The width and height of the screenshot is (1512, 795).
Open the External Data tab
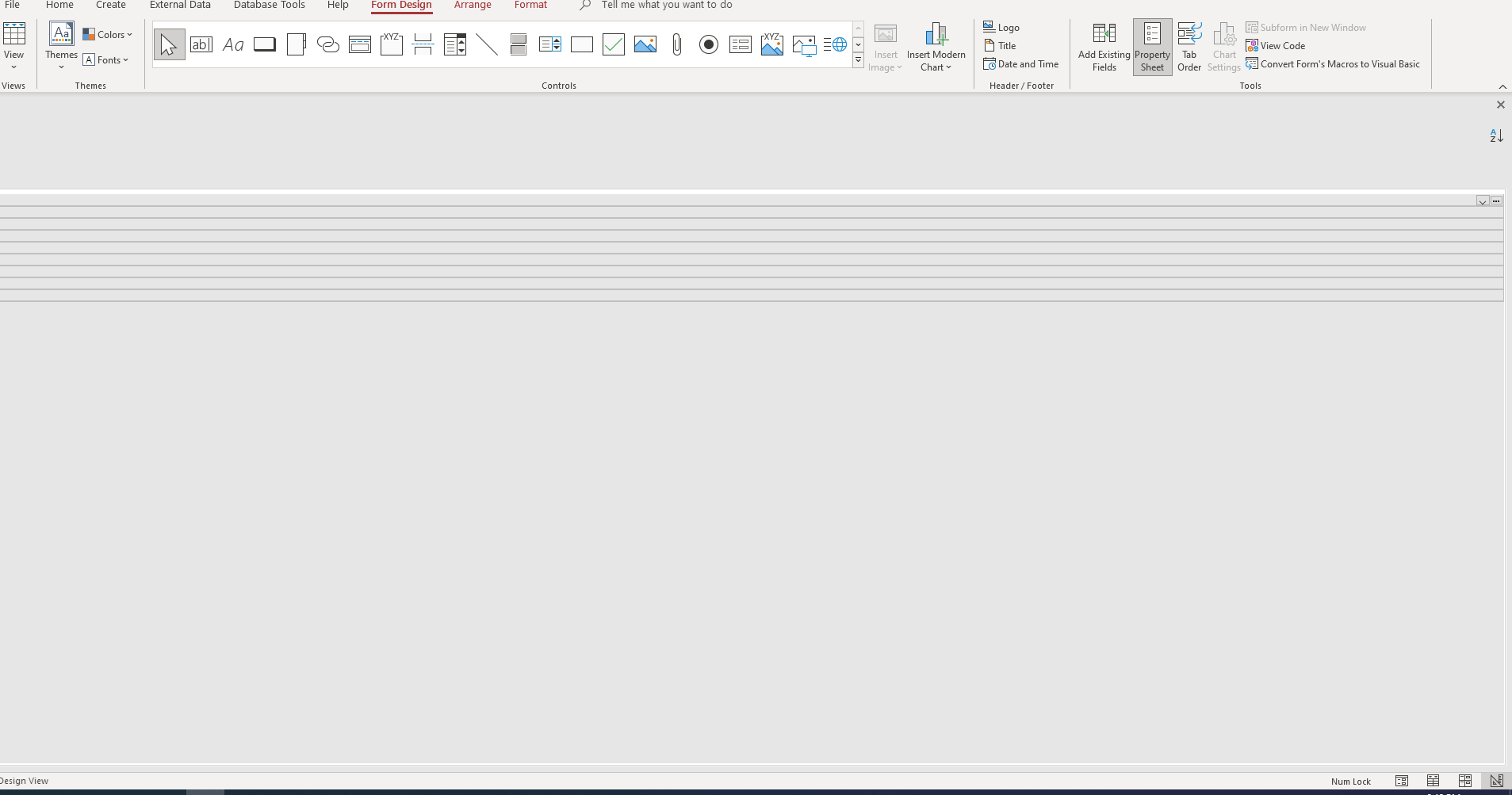tap(180, 5)
